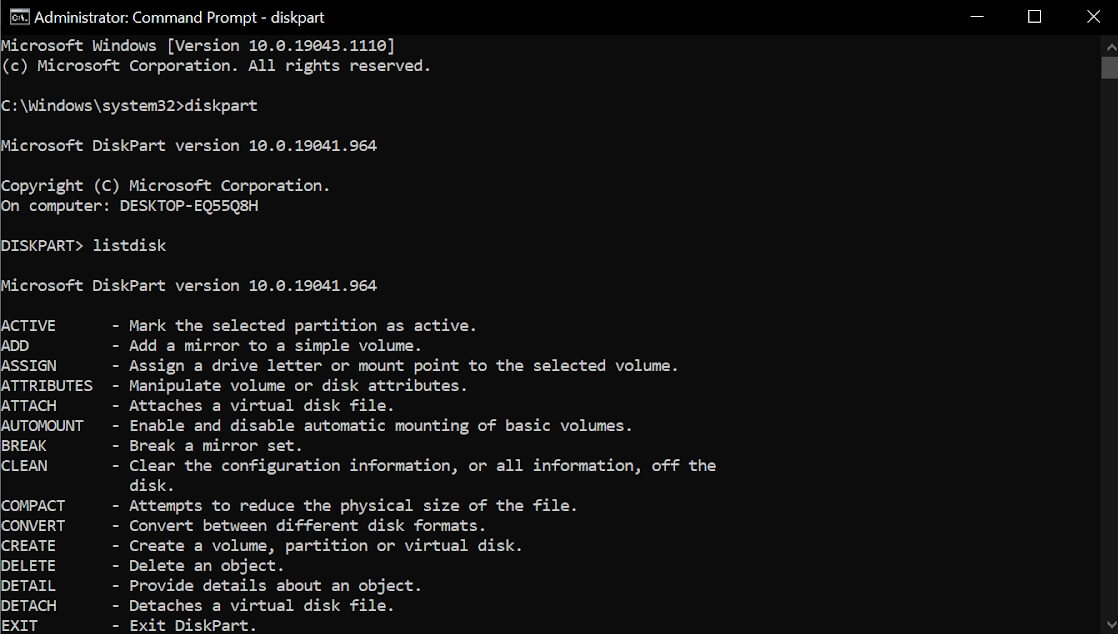
Task: Click the 'DISKPART> listdisk' prompt line
Action: click(x=83, y=245)
